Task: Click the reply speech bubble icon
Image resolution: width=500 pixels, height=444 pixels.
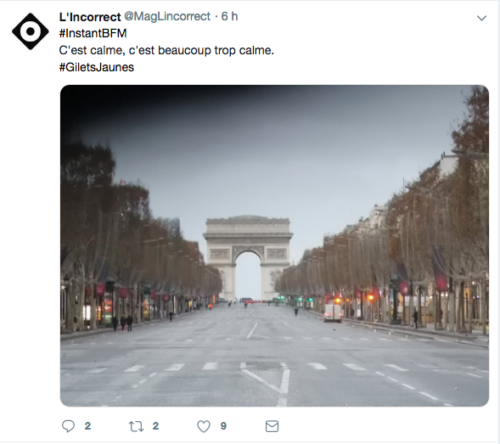Action: click(x=68, y=426)
